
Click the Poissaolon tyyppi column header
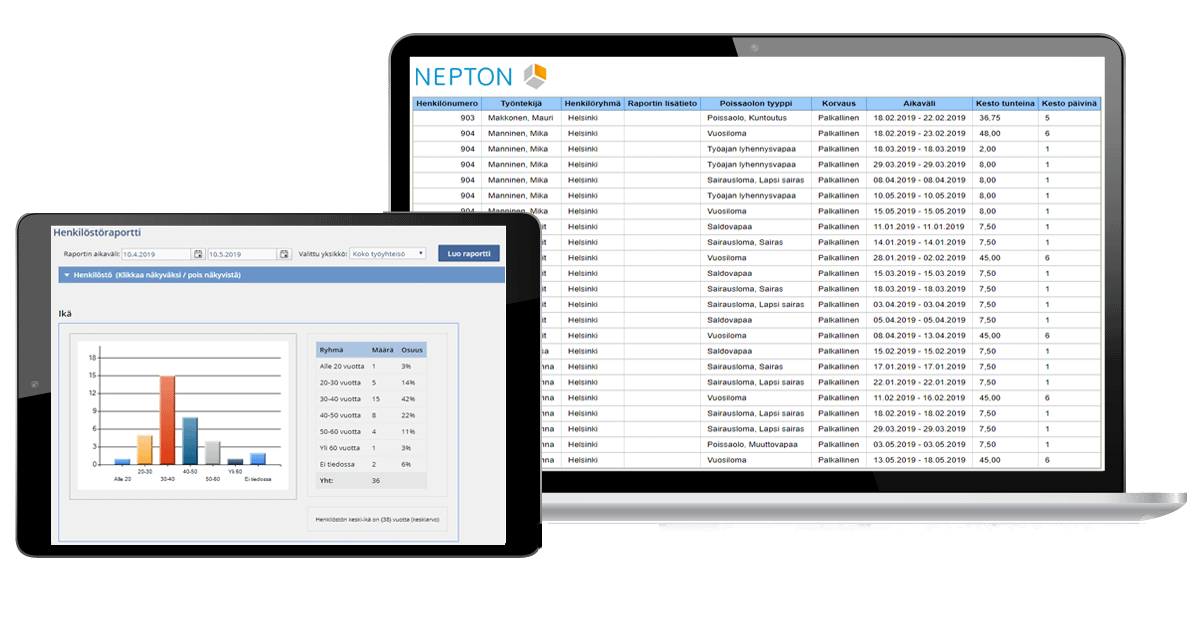pos(753,103)
